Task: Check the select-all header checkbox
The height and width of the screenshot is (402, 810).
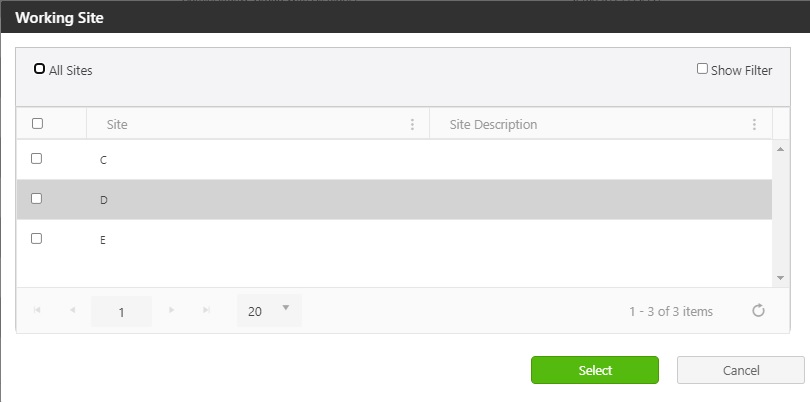Action: pyautogui.click(x=37, y=124)
